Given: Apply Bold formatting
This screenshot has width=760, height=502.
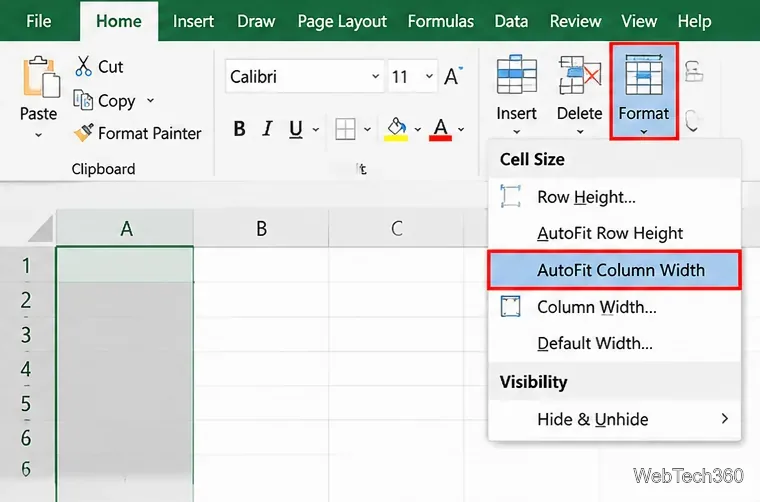Looking at the screenshot, I should (x=239, y=129).
